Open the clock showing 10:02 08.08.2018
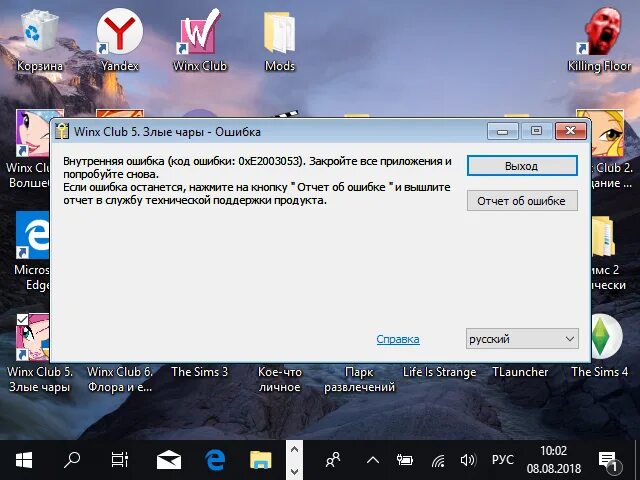The image size is (640, 480). [553, 460]
